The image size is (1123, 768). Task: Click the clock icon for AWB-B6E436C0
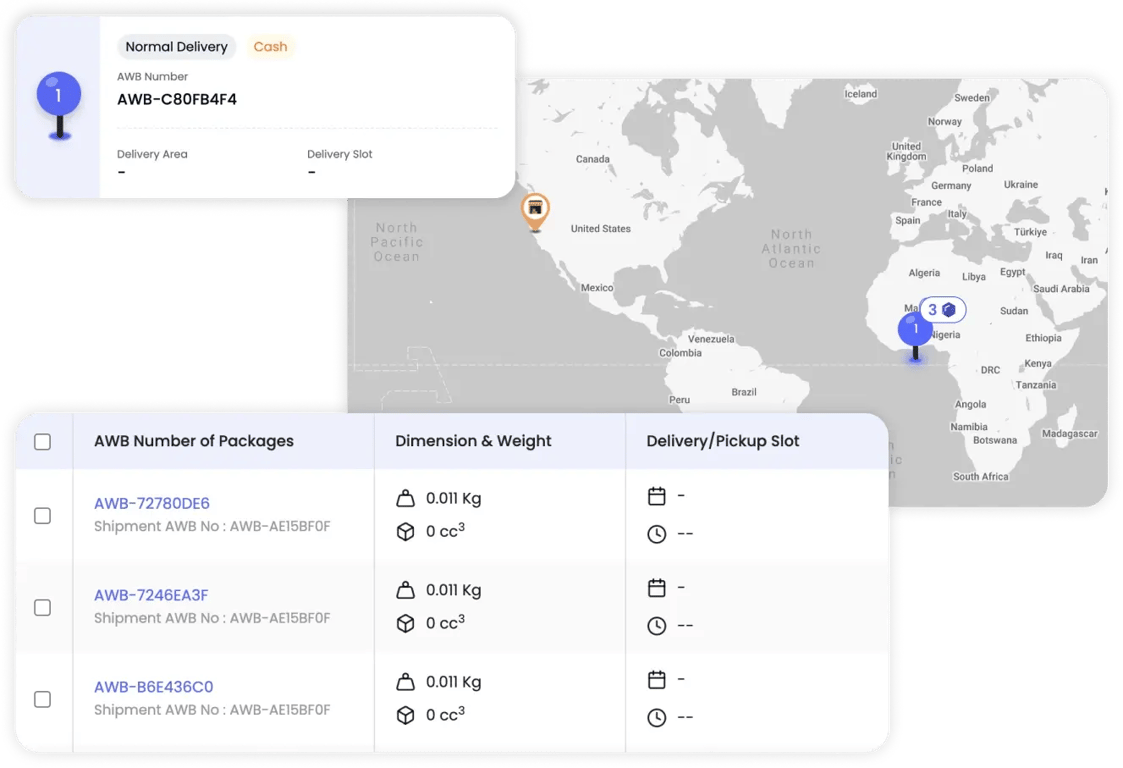pyautogui.click(x=657, y=716)
